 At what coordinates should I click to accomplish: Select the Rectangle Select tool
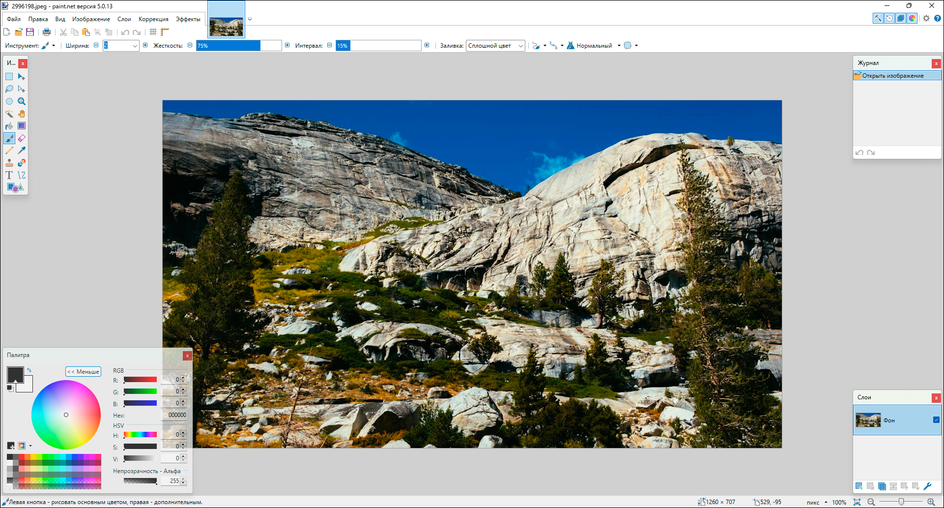click(9, 76)
